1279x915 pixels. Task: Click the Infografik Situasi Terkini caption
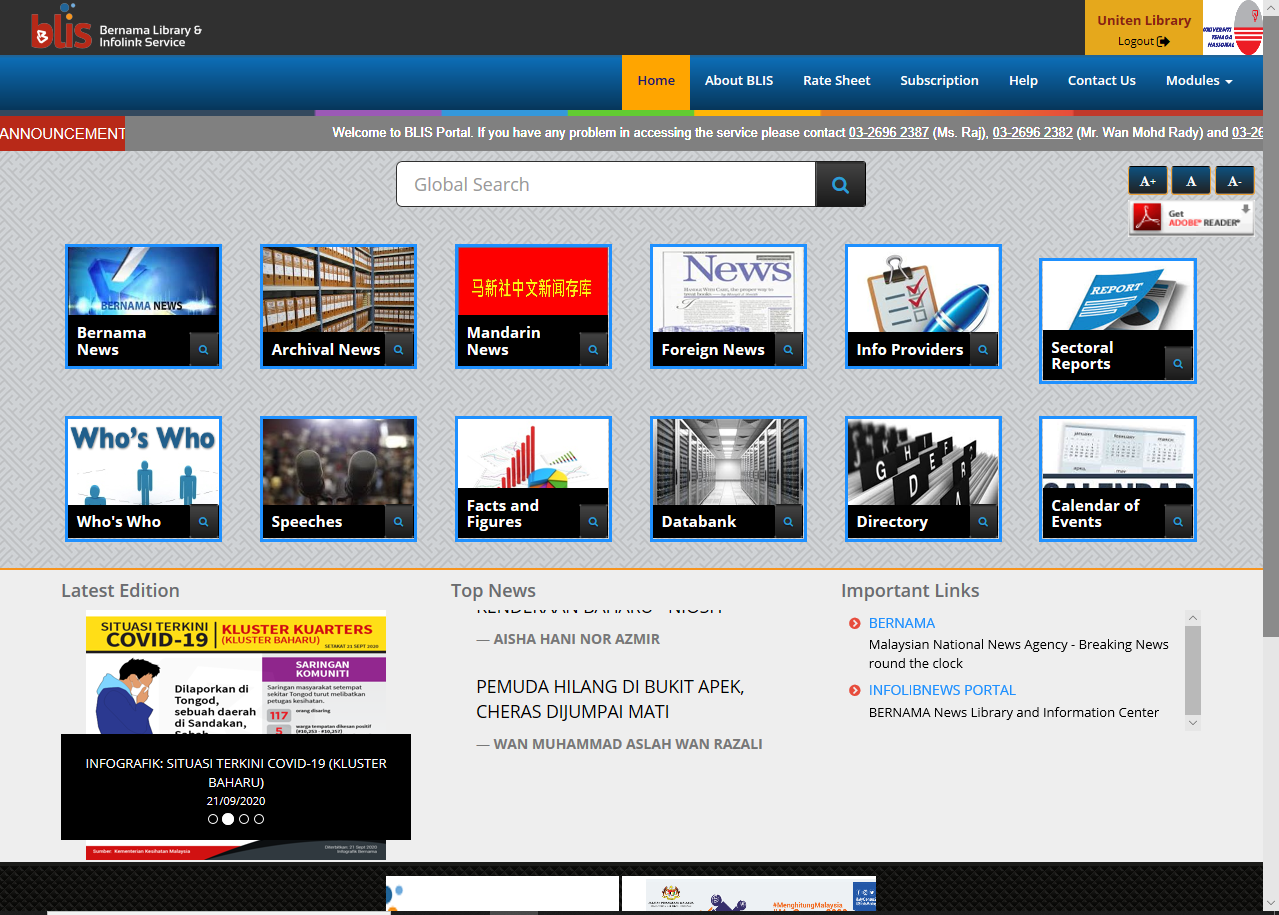click(236, 772)
